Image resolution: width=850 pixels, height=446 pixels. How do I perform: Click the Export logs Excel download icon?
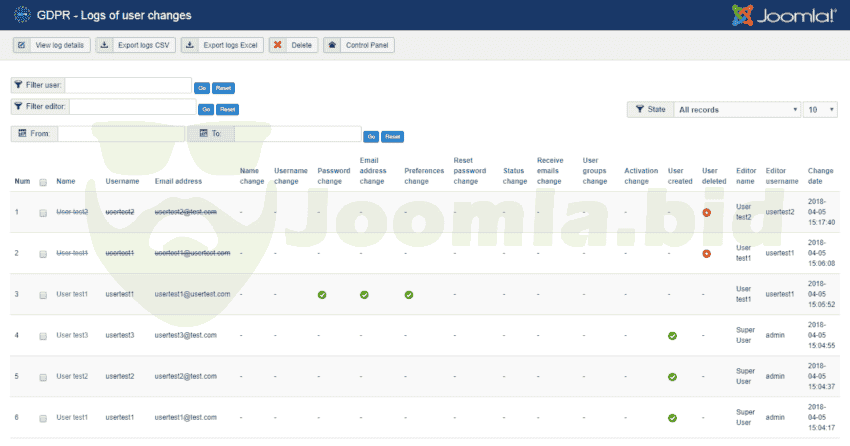(x=190, y=45)
